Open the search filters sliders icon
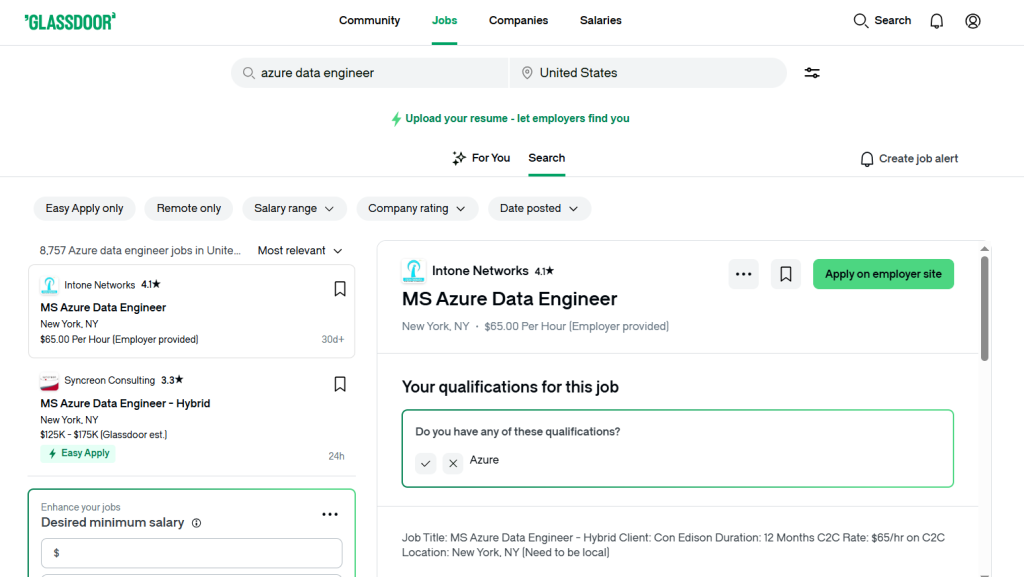This screenshot has height=577, width=1024. pyautogui.click(x=812, y=73)
